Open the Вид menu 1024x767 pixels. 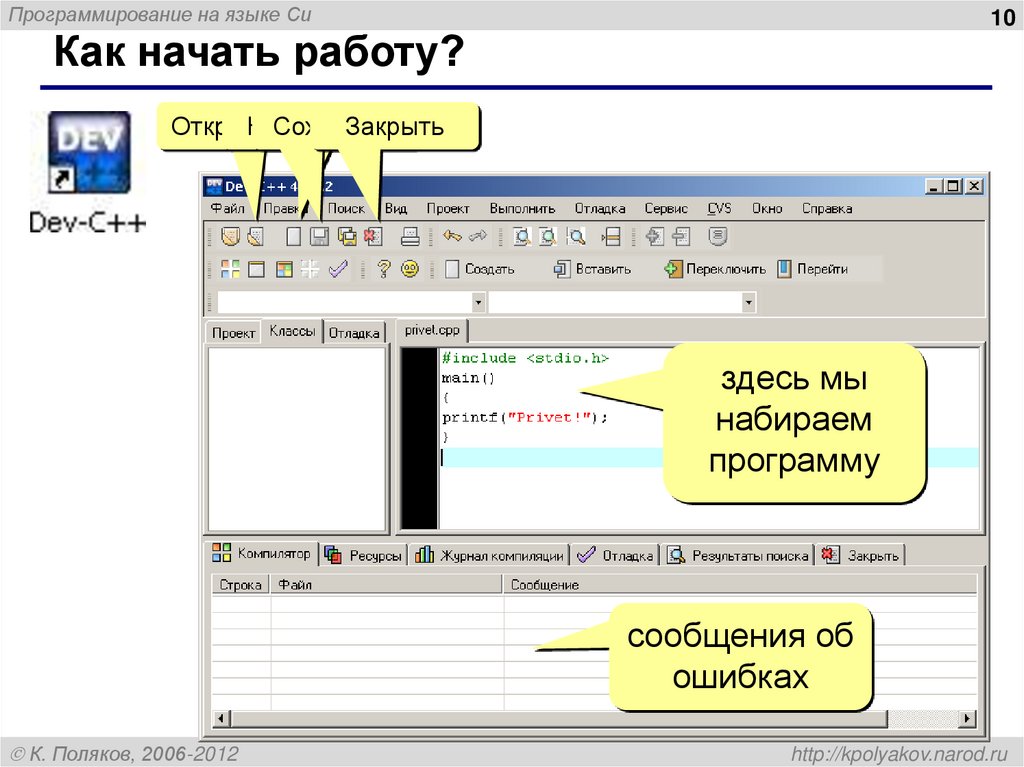(396, 208)
